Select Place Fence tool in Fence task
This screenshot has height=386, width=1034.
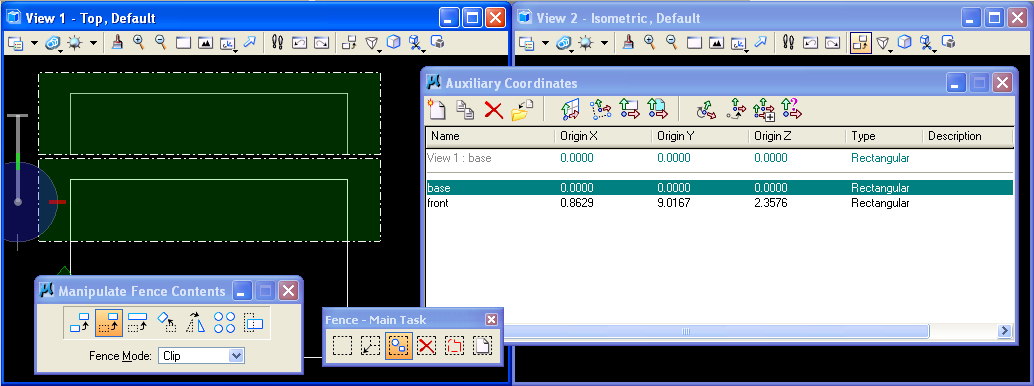[342, 346]
